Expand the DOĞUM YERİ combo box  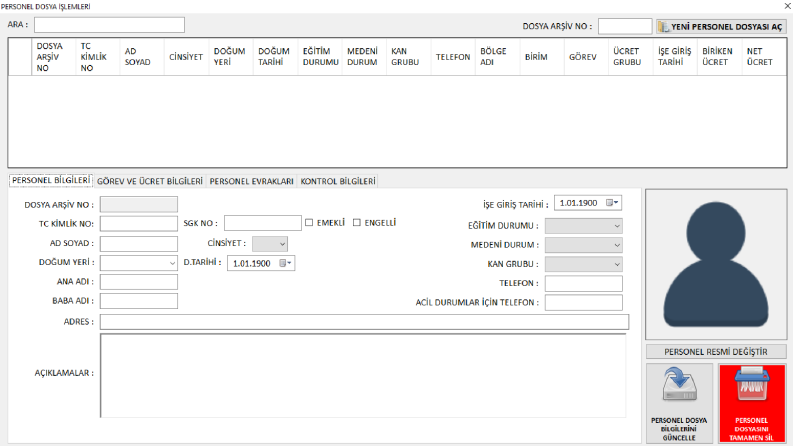[x=139, y=263]
